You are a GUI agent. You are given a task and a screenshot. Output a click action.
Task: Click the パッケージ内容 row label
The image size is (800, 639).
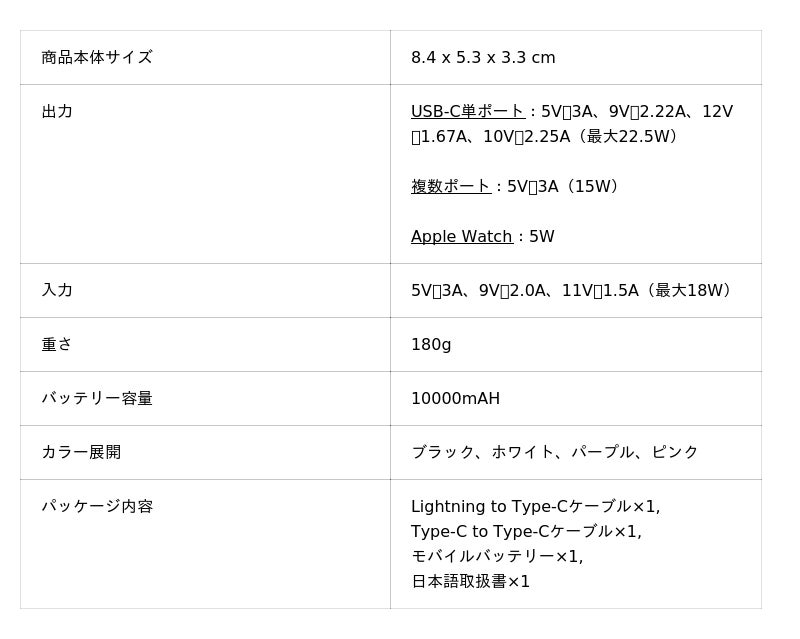click(x=97, y=506)
